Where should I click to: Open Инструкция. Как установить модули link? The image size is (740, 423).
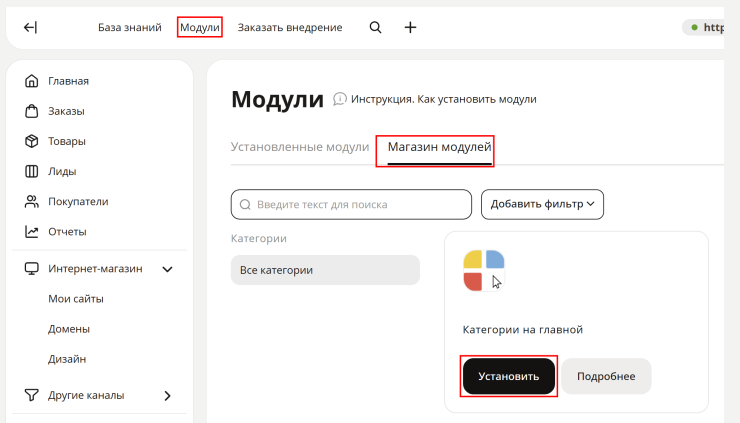pyautogui.click(x=444, y=99)
